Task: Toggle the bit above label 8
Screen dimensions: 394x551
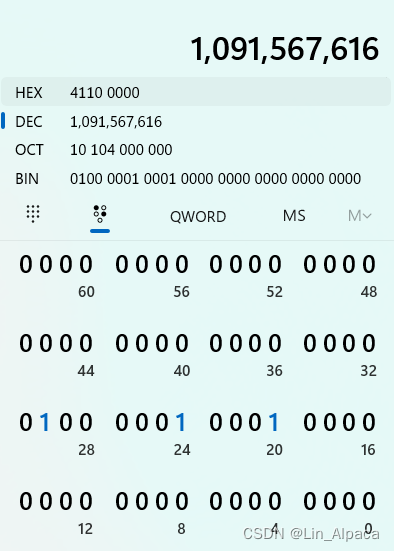Action: (x=182, y=501)
